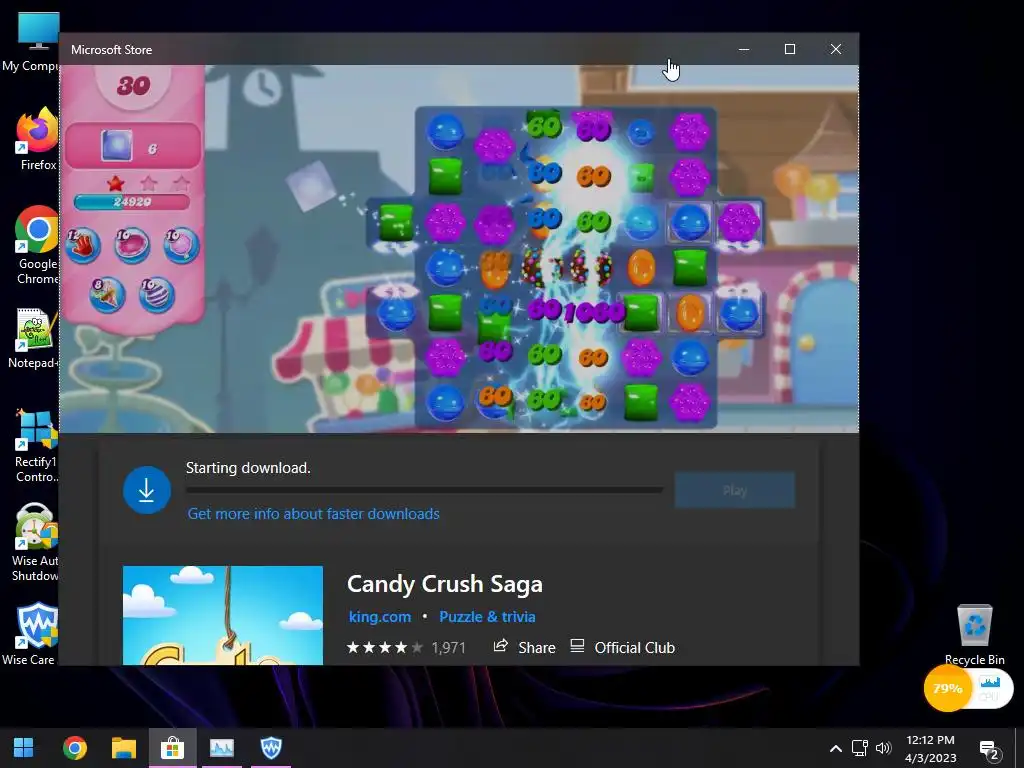
Task: Click the Wise Care shield taskbar icon
Action: [271, 748]
